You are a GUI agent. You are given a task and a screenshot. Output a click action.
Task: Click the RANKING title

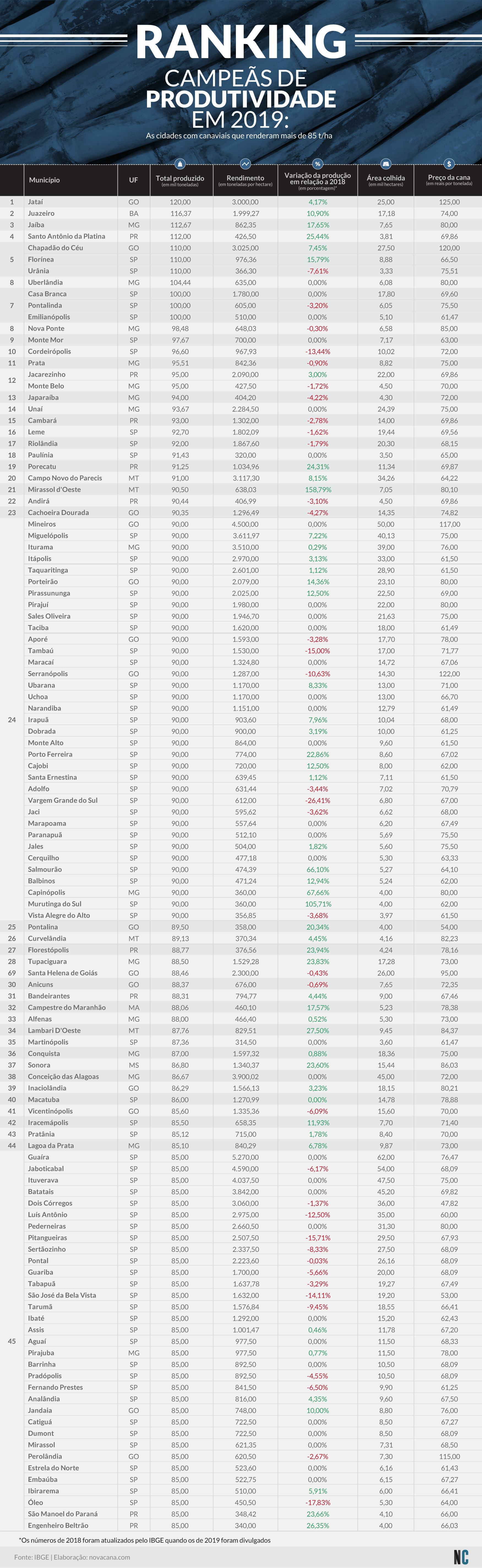tap(241, 43)
